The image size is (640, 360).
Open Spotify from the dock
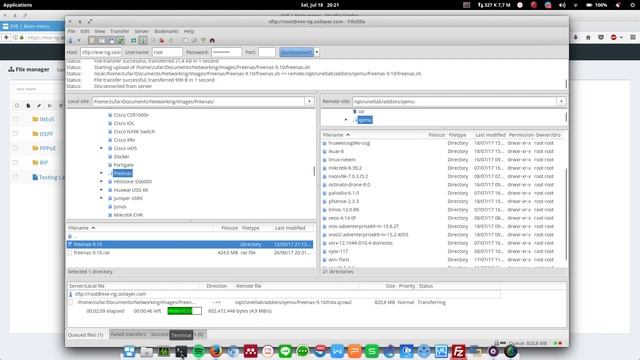(x=198, y=351)
